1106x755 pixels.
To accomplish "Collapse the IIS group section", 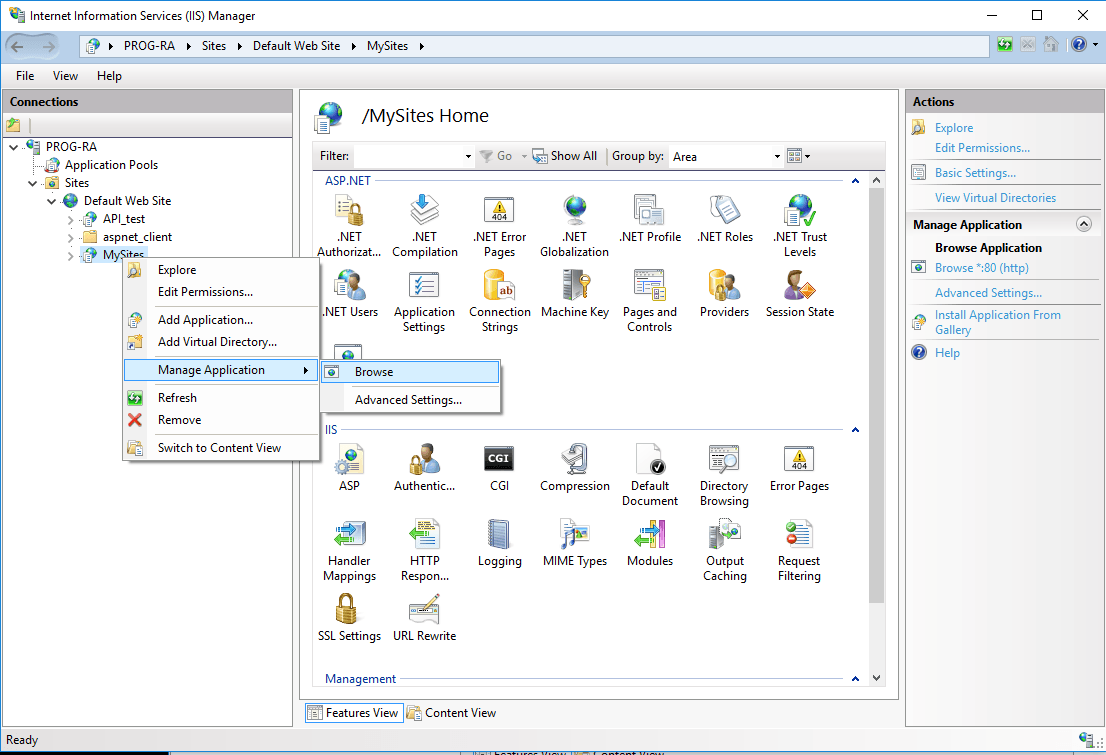I will tap(856, 430).
